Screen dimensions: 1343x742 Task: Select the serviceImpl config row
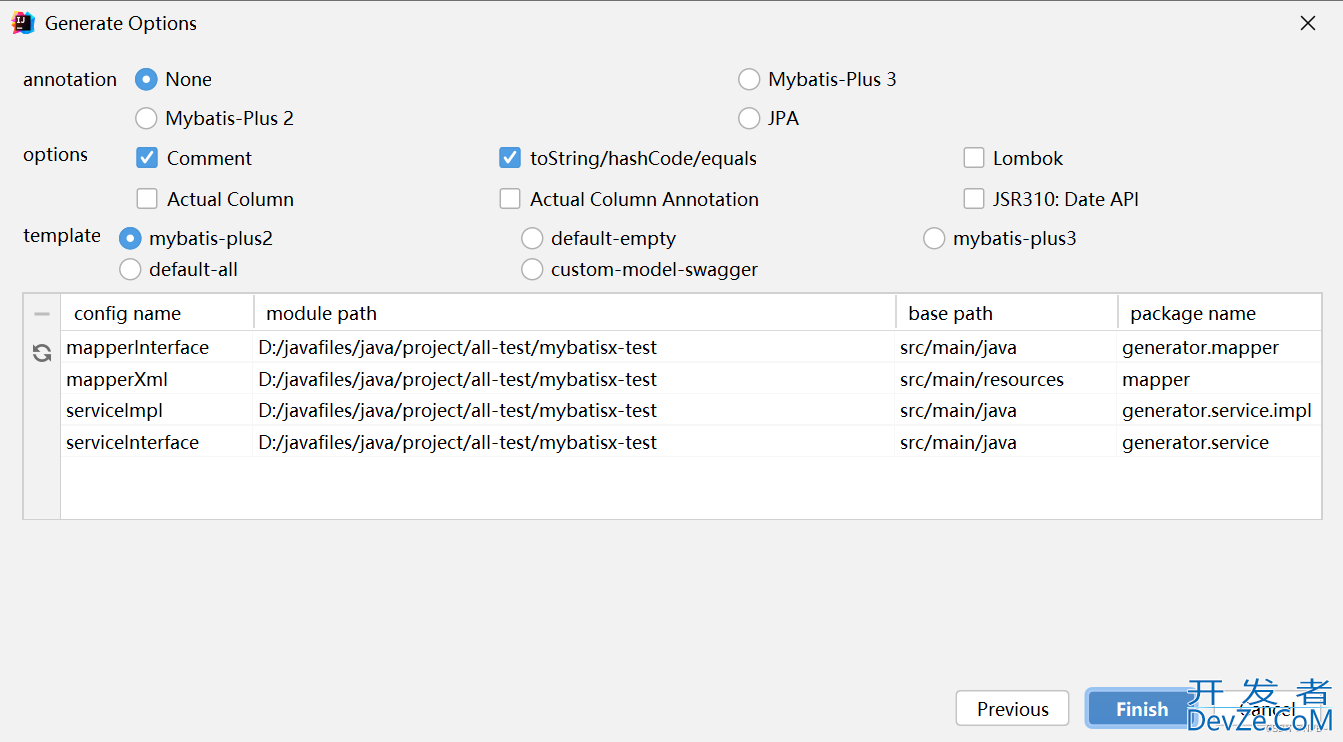click(691, 410)
